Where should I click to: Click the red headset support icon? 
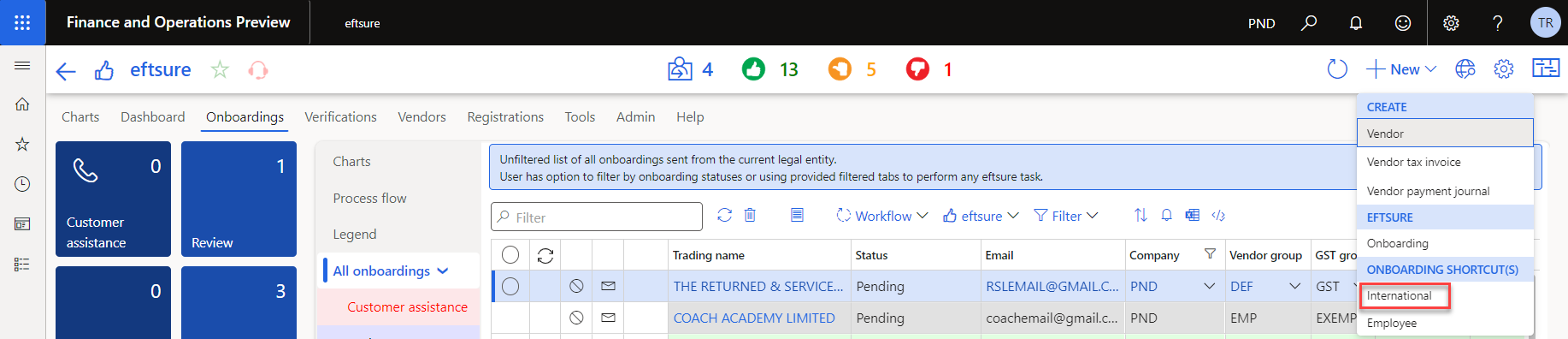(258, 69)
